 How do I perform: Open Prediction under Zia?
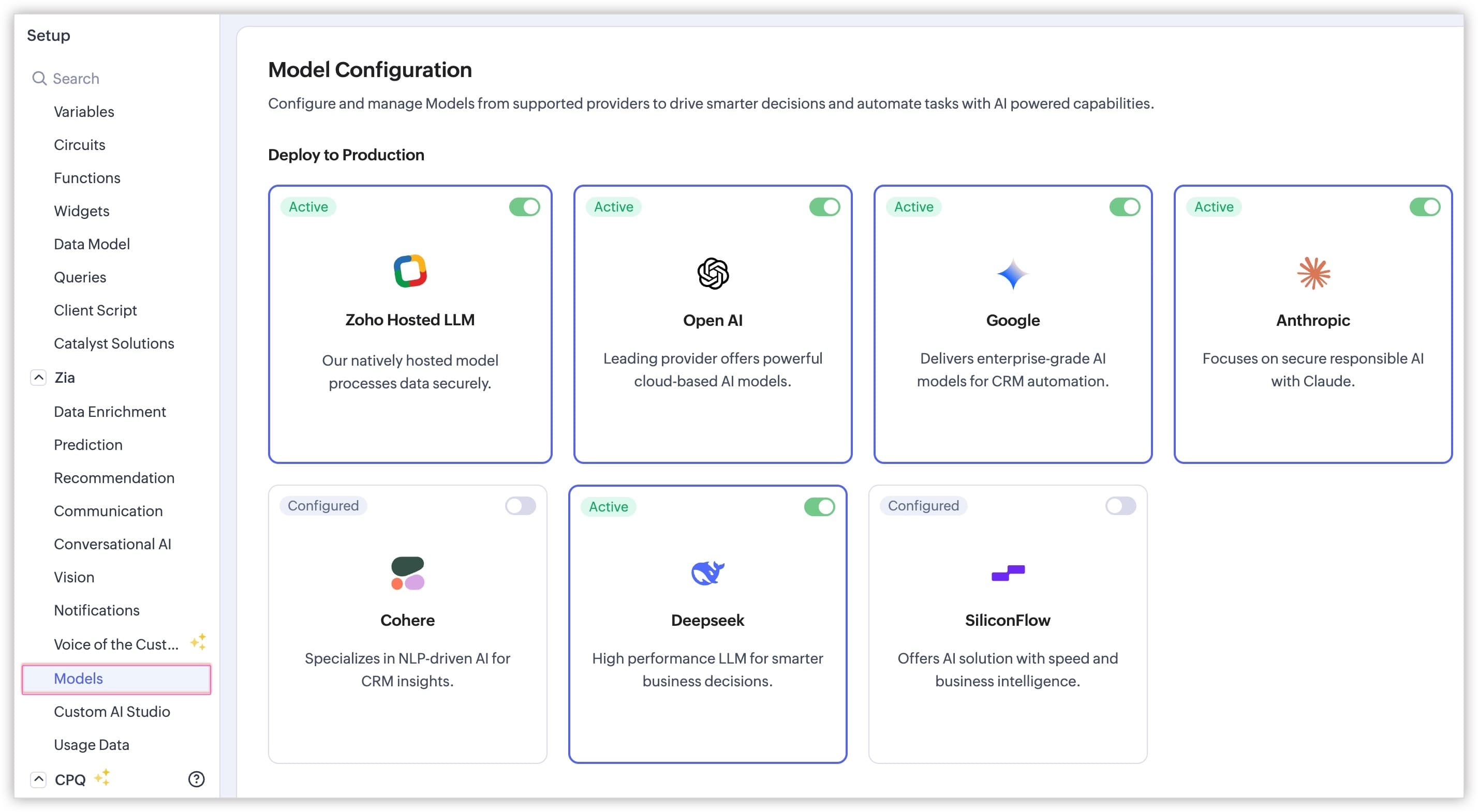88,444
